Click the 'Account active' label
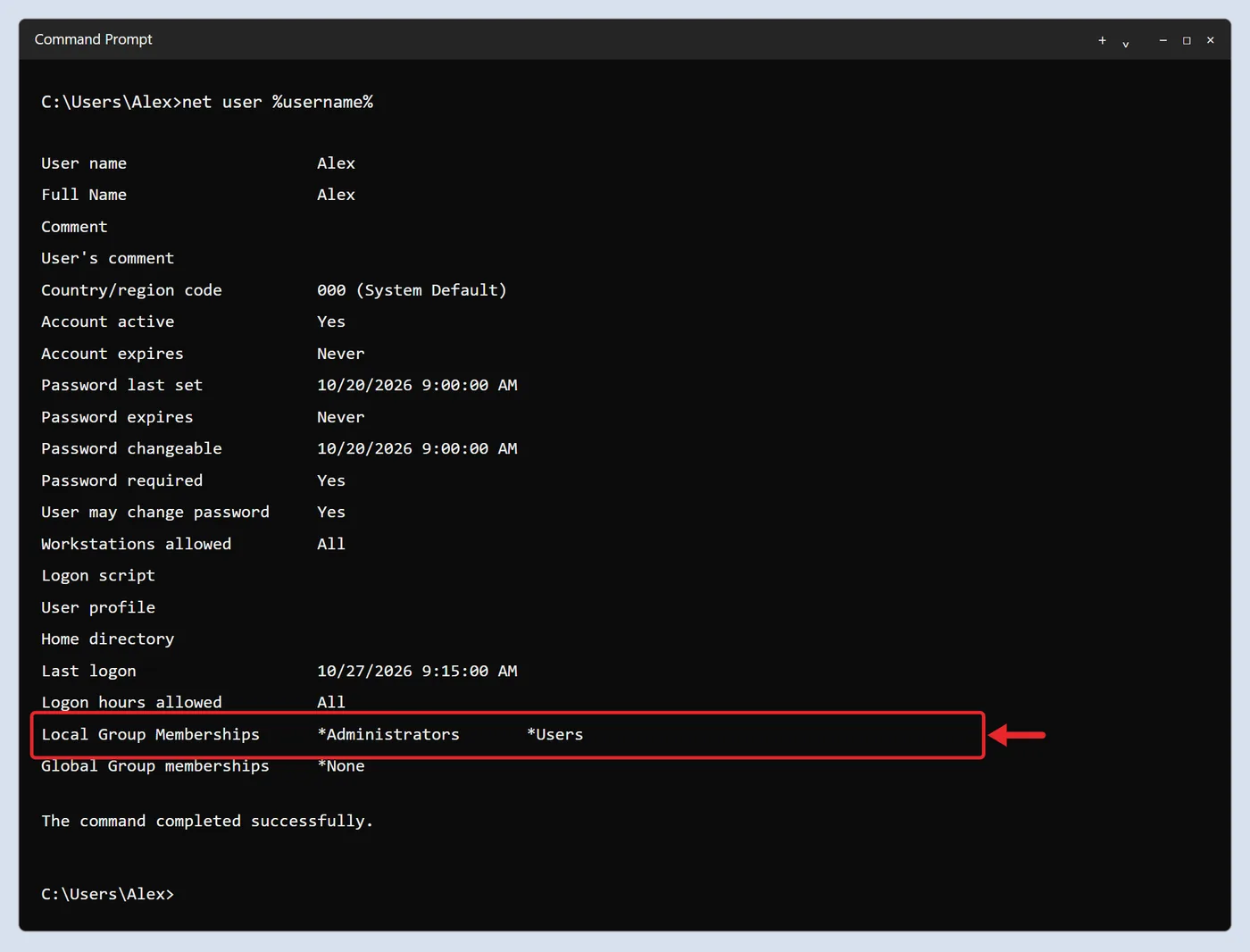This screenshot has width=1250, height=952. (107, 322)
